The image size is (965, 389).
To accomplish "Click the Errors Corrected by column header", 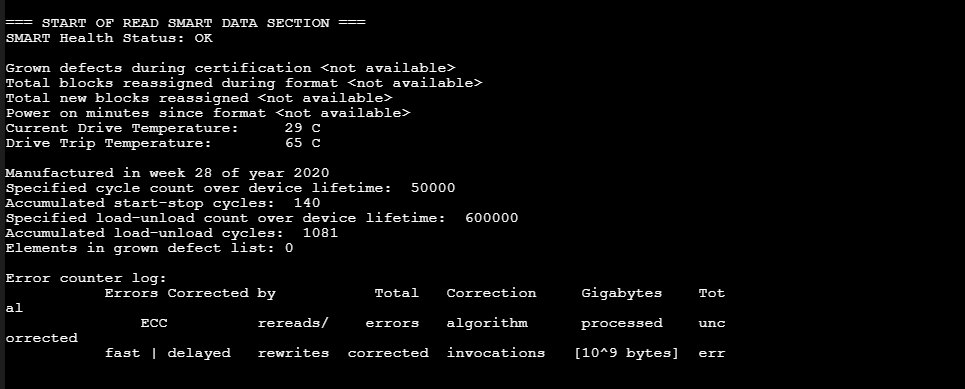I will coord(190,293).
